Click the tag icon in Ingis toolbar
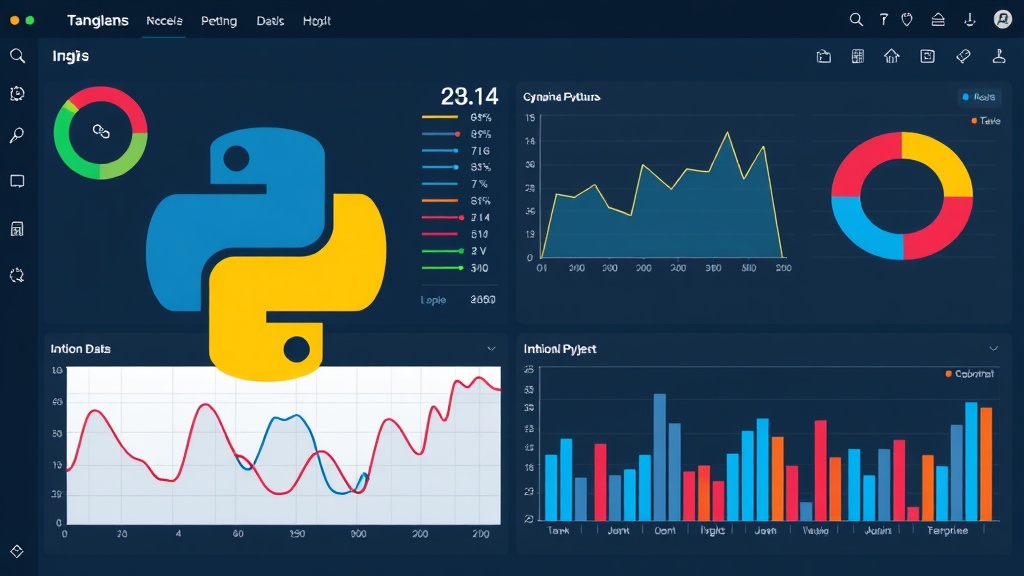This screenshot has width=1024, height=576. pos(963,57)
